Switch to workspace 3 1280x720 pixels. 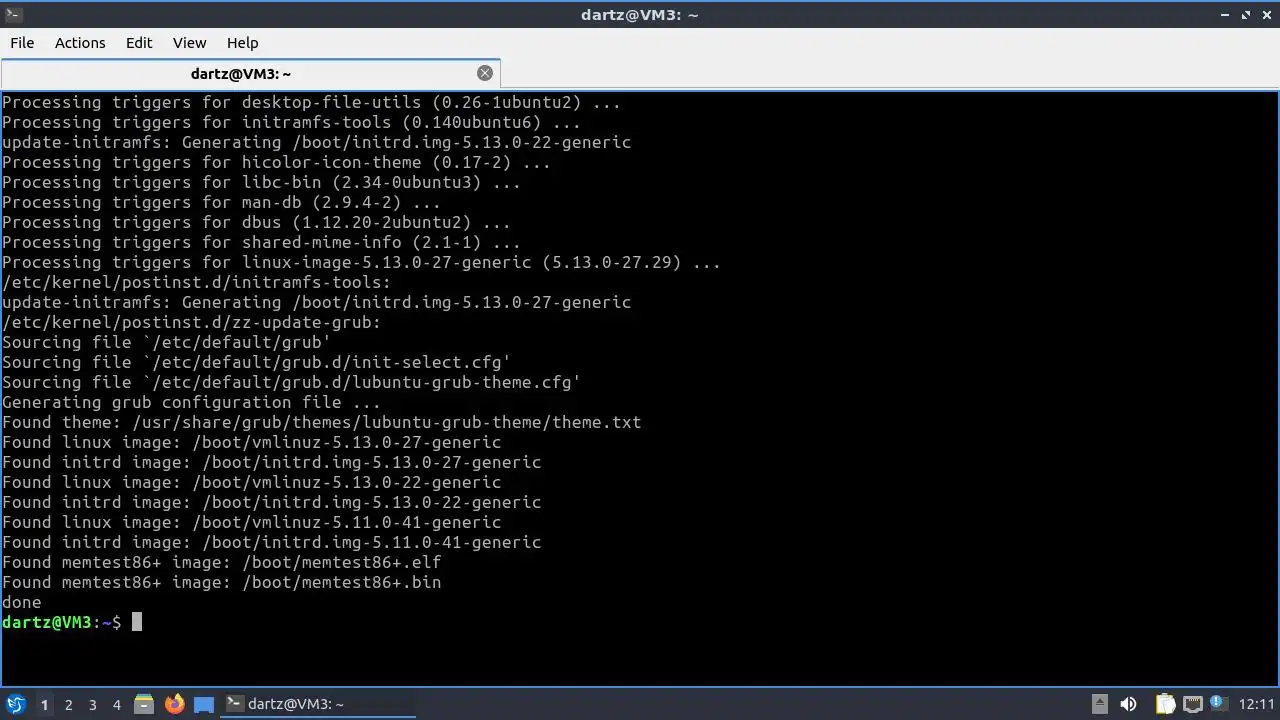[92, 705]
